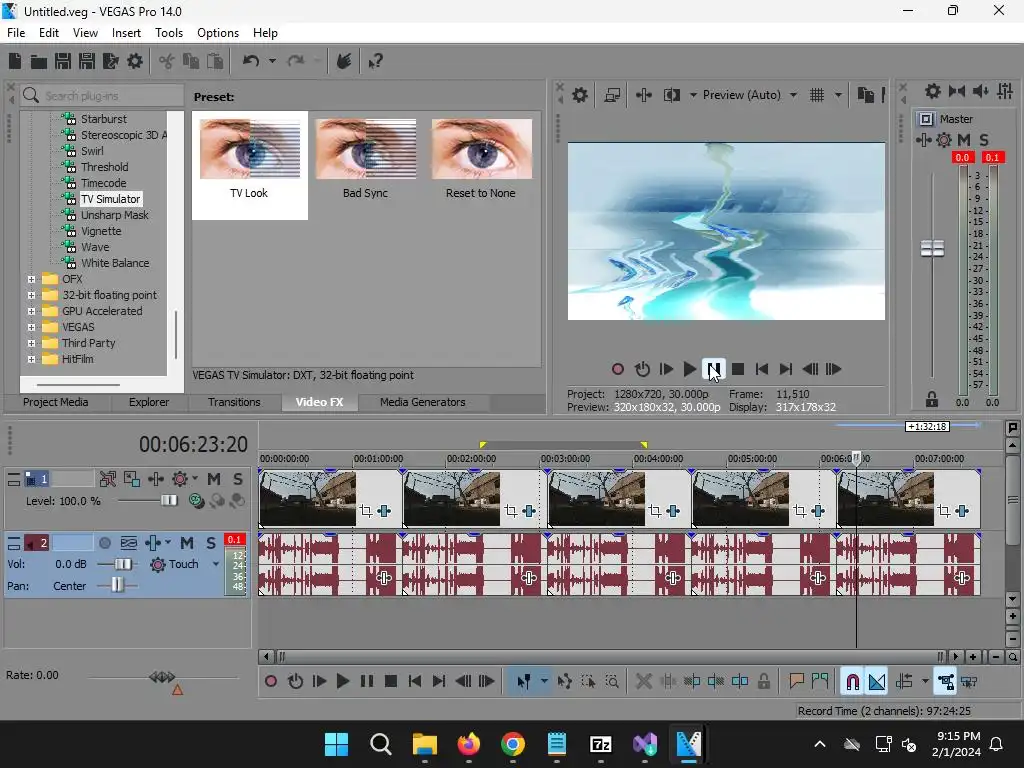1024x768 pixels.
Task: Open video preview properties gear icon
Action: pyautogui.click(x=579, y=95)
